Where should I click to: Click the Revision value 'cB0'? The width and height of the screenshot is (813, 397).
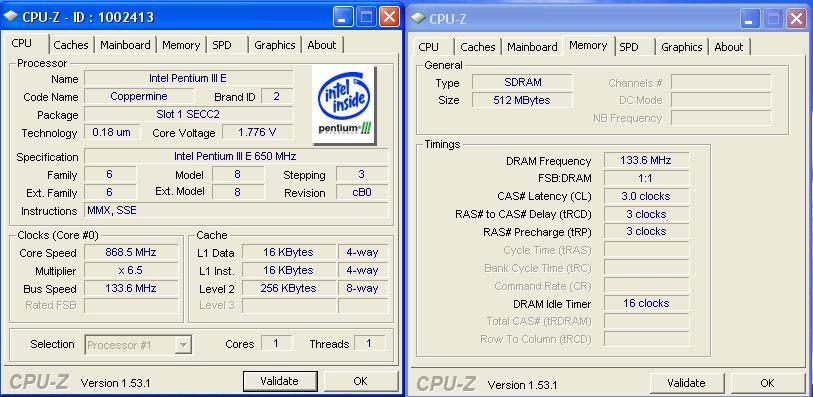[362, 192]
